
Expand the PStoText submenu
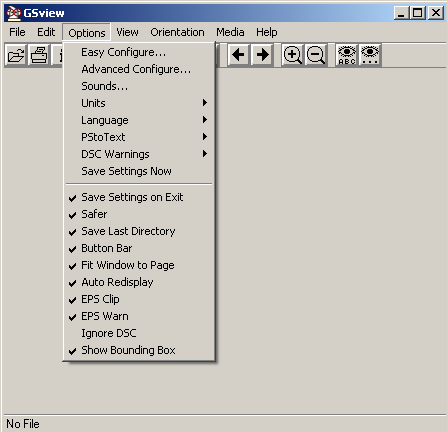tap(139, 137)
